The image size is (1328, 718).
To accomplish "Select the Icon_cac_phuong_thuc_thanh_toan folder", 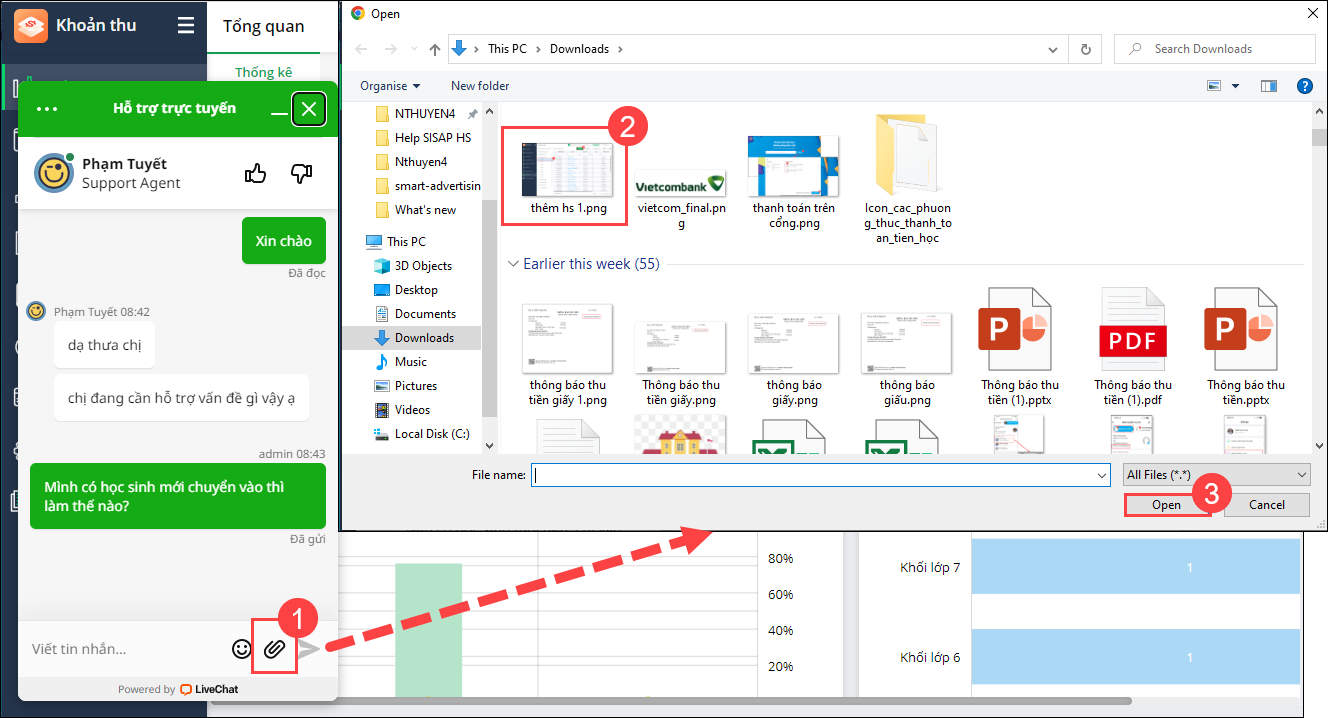I will (908, 178).
